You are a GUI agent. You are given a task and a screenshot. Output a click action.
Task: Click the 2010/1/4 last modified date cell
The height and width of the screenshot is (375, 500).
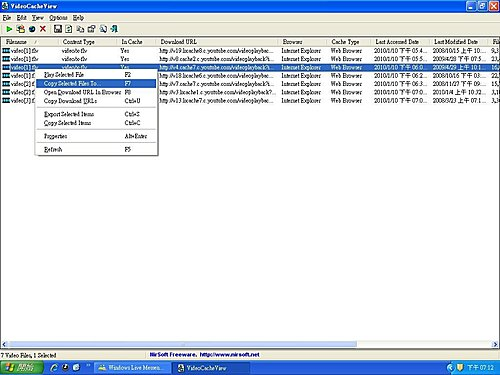tap(459, 92)
